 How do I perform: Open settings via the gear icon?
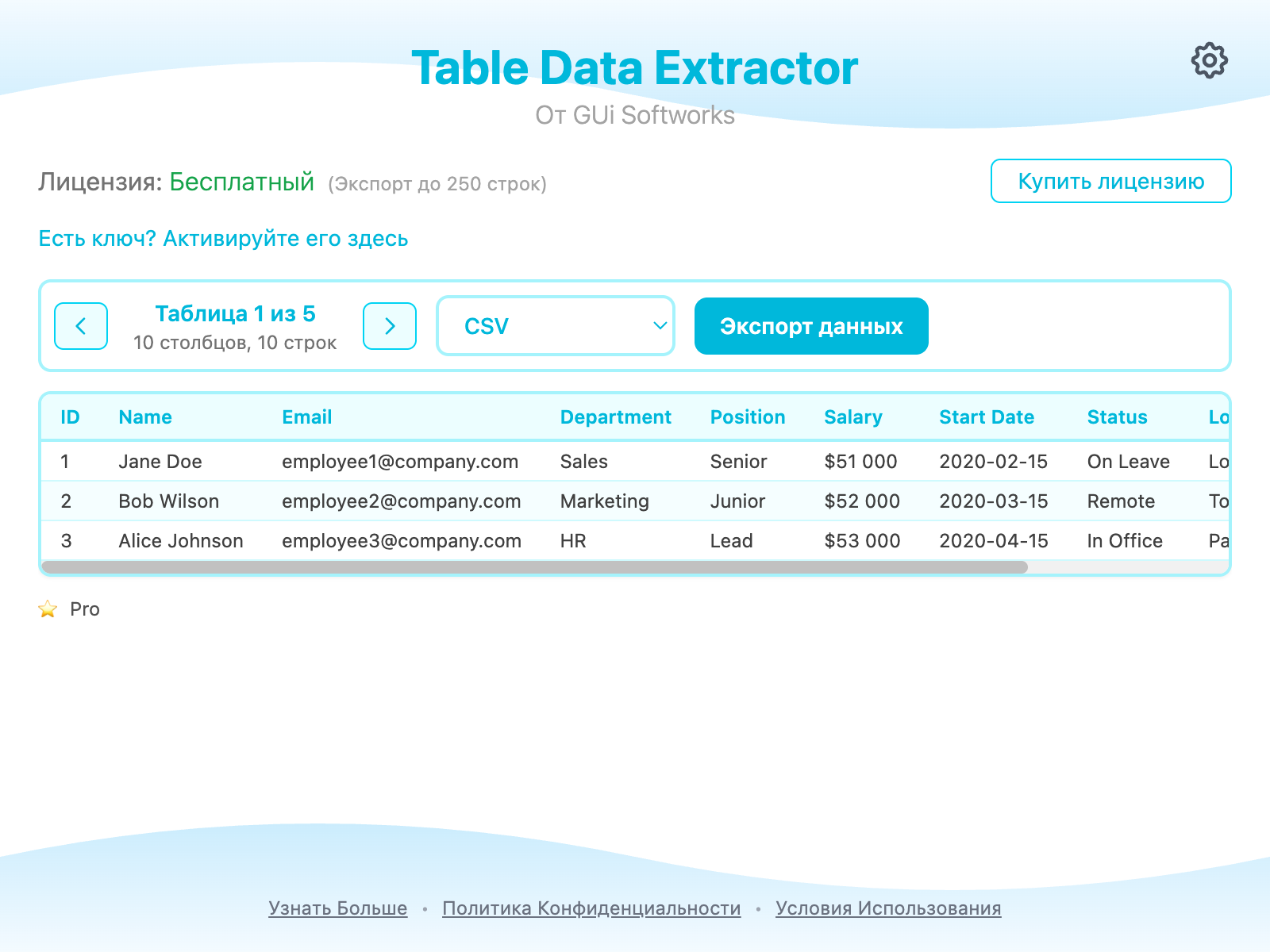1209,60
